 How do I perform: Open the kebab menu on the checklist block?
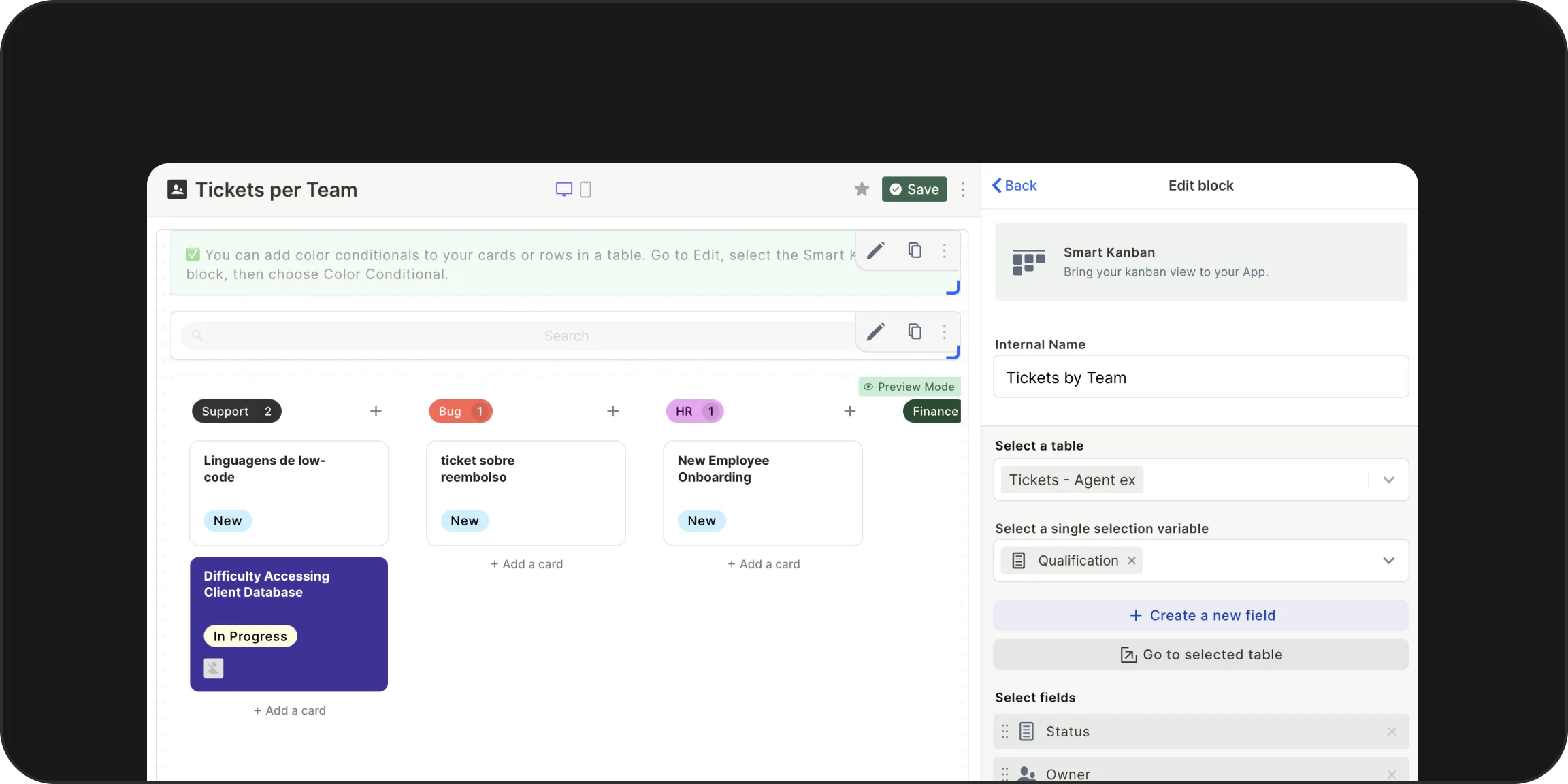point(945,250)
